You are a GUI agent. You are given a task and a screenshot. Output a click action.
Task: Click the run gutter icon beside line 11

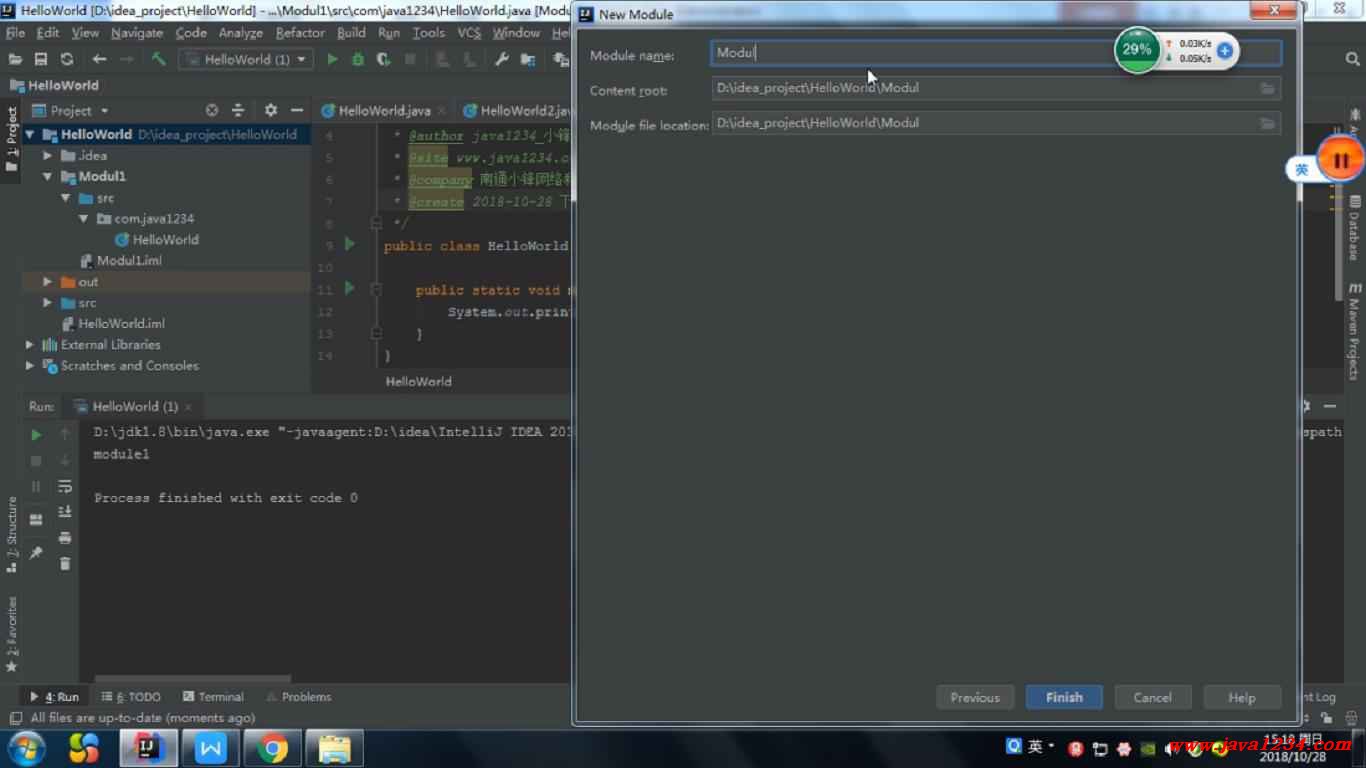(x=349, y=288)
